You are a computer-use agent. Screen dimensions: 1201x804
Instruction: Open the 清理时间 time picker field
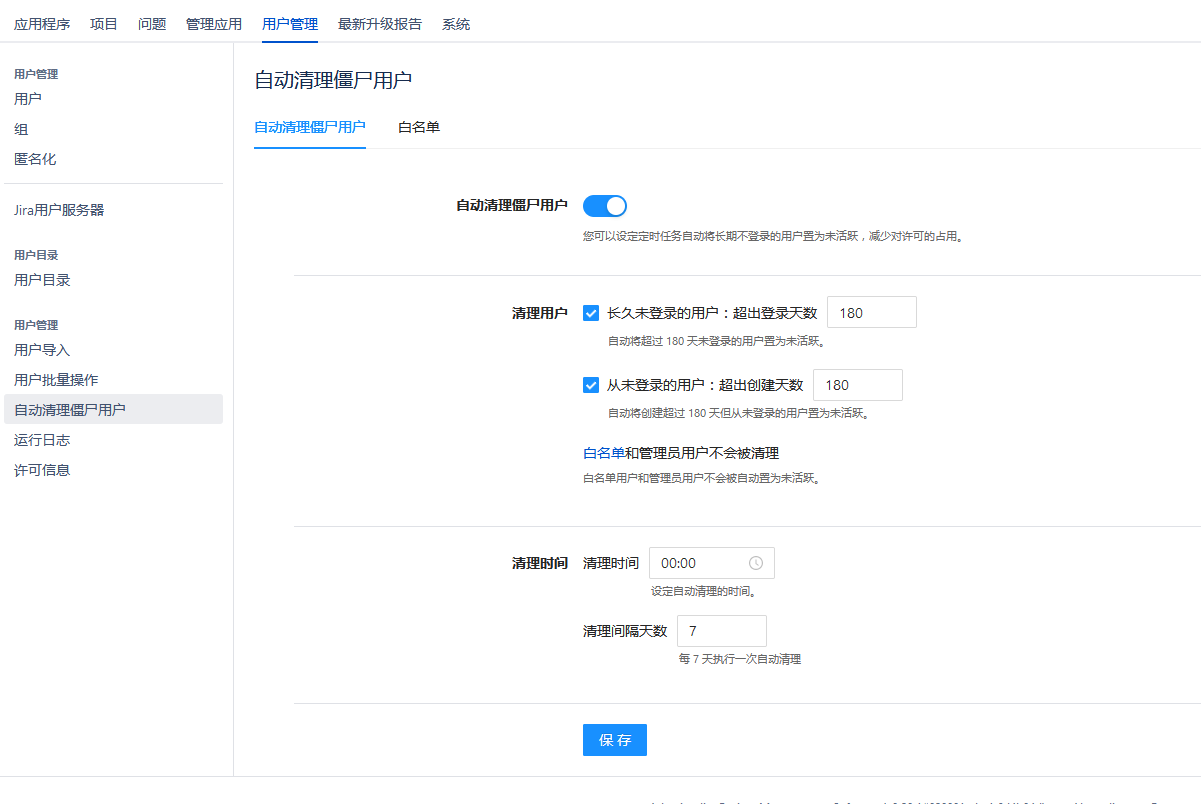(700, 563)
